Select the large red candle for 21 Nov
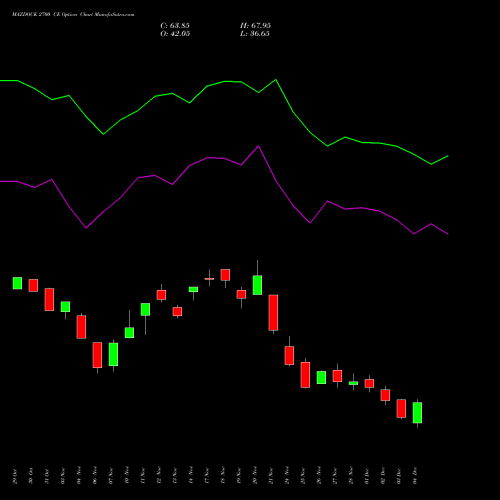 [273, 313]
